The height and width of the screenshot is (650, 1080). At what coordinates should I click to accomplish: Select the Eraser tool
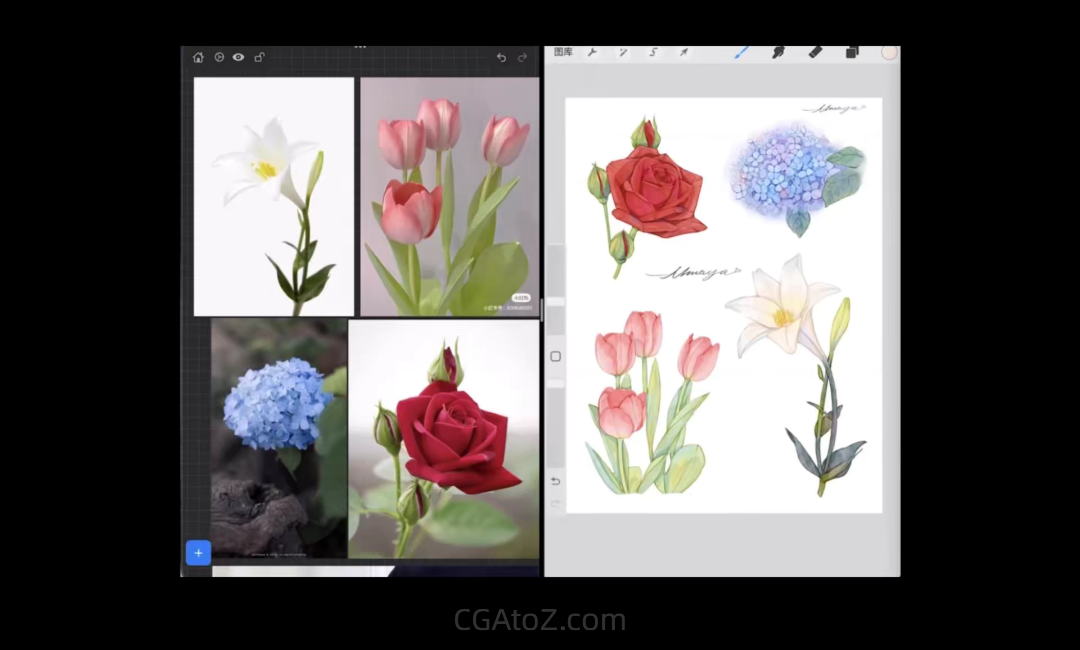(815, 52)
